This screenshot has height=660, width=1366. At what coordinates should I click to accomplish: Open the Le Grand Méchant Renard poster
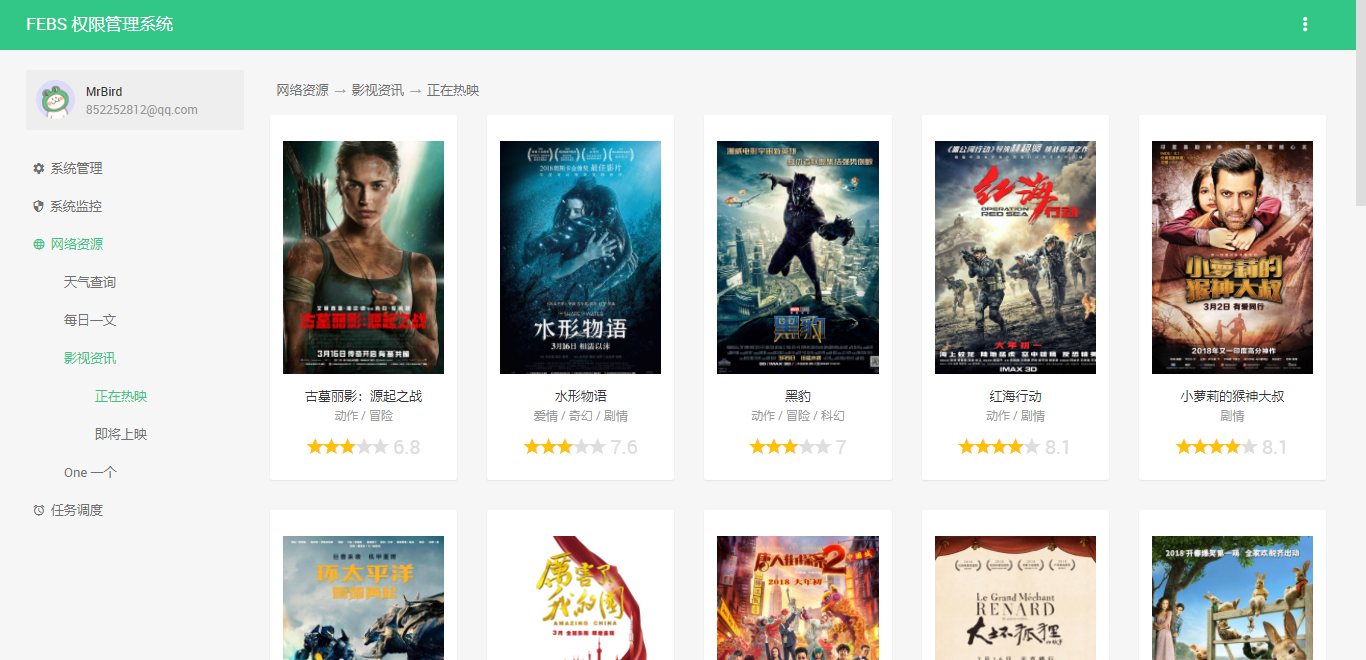(x=1015, y=598)
